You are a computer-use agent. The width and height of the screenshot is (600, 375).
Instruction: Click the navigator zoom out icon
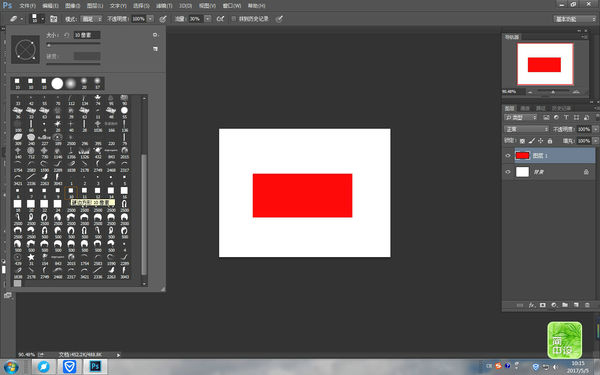(530, 92)
